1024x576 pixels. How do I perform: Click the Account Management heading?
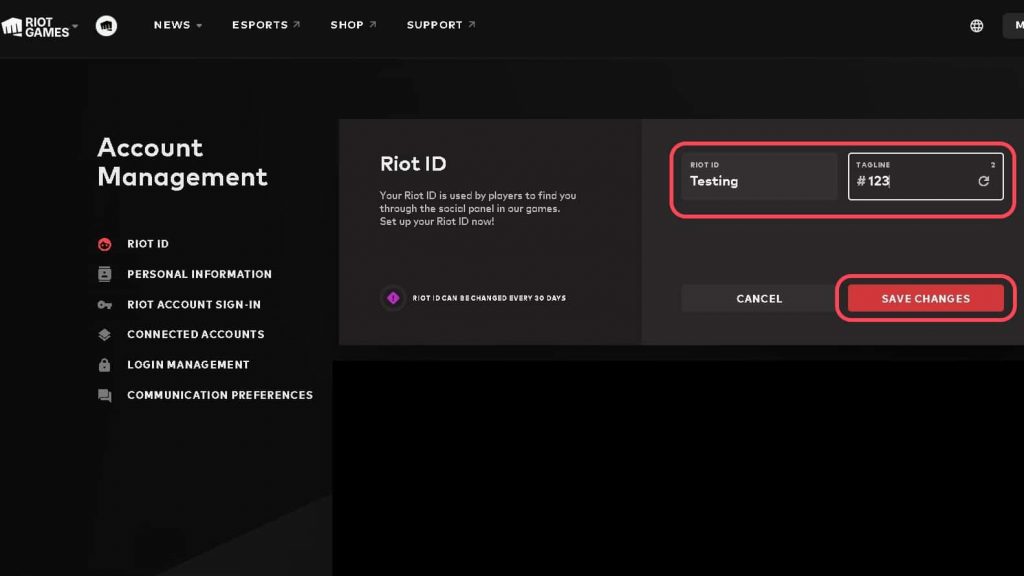click(182, 163)
